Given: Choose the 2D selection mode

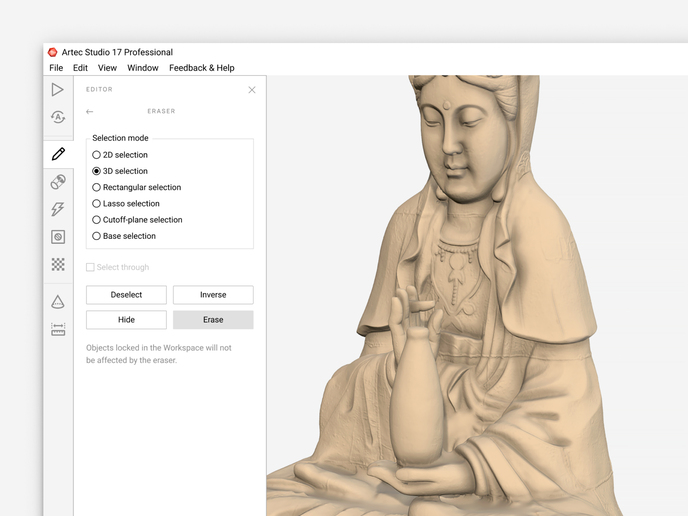Looking at the screenshot, I should click(x=97, y=155).
